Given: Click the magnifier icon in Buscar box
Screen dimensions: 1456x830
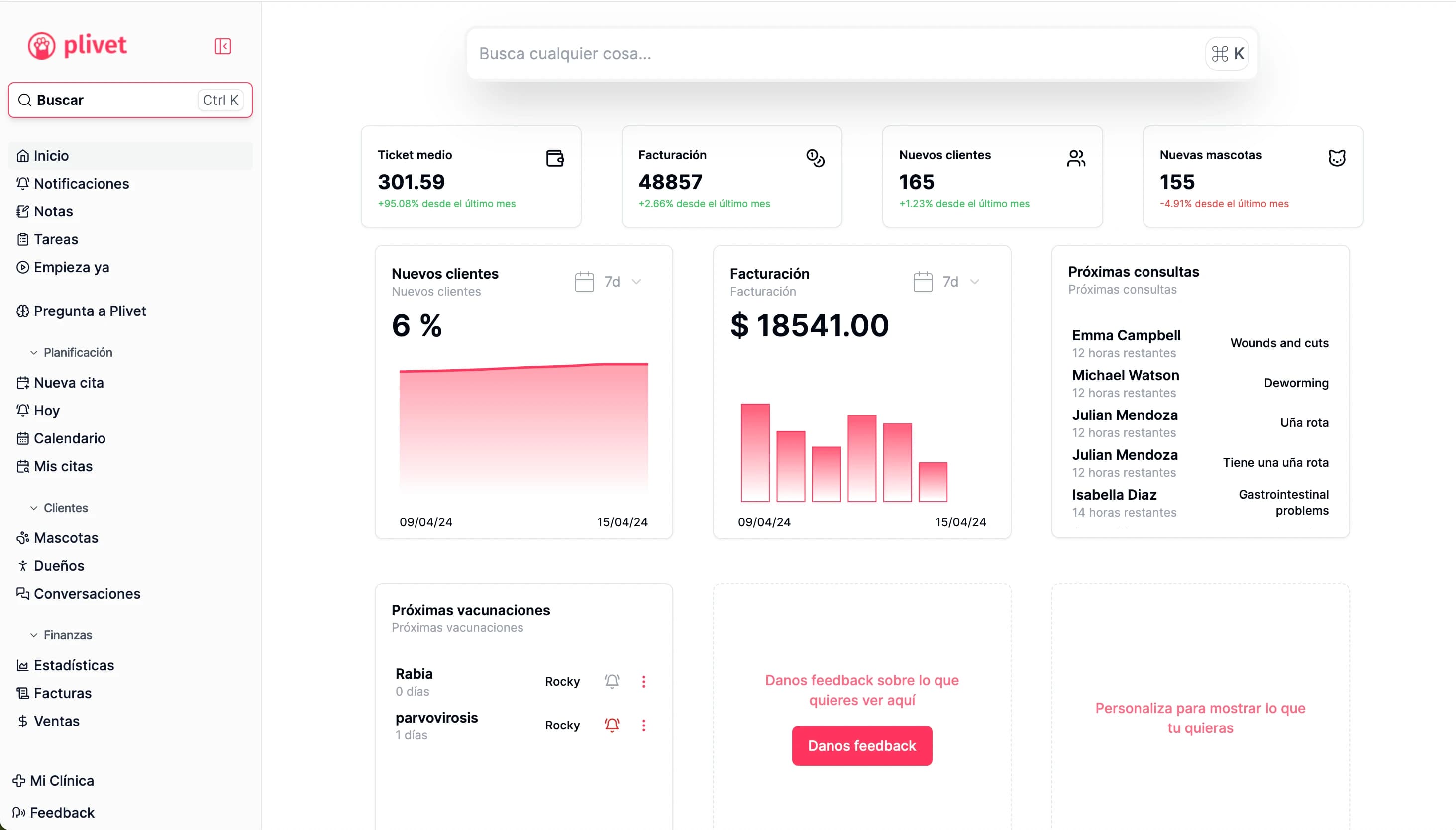Looking at the screenshot, I should click(24, 101).
